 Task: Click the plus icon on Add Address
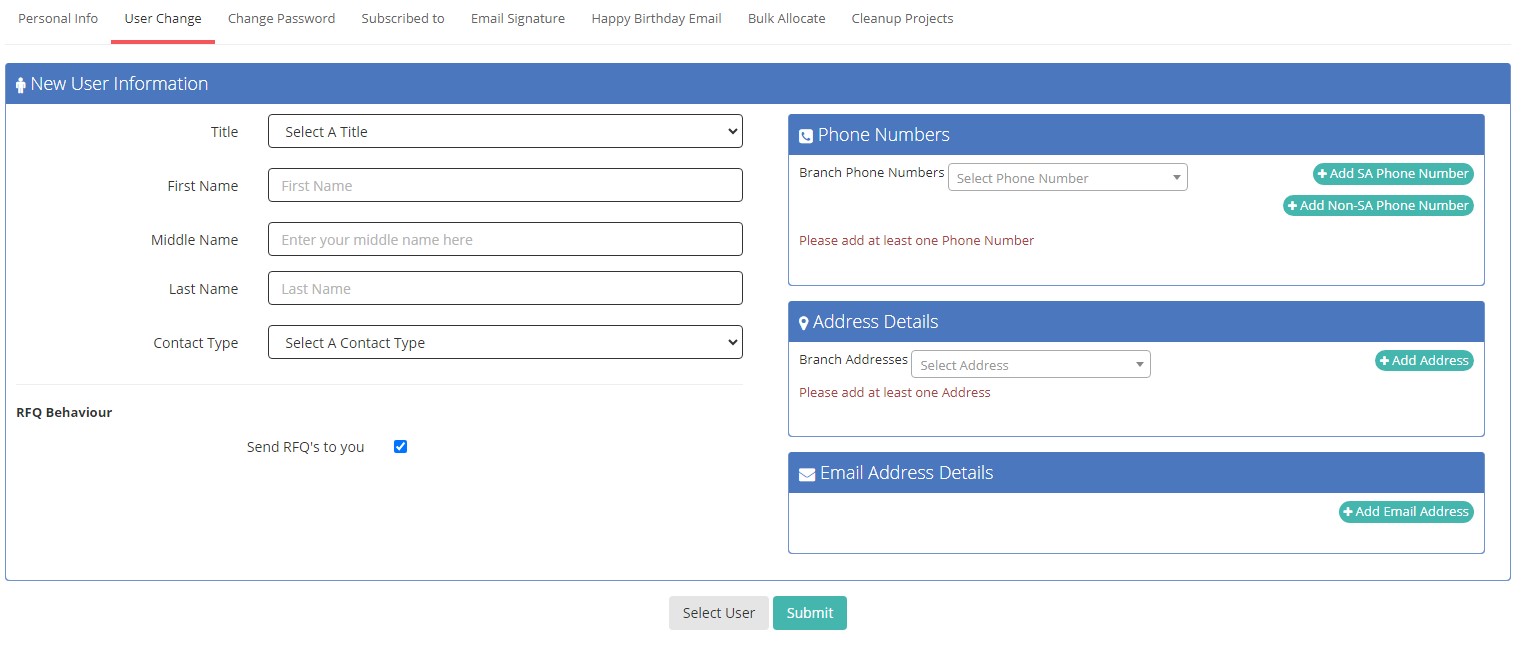click(1384, 361)
